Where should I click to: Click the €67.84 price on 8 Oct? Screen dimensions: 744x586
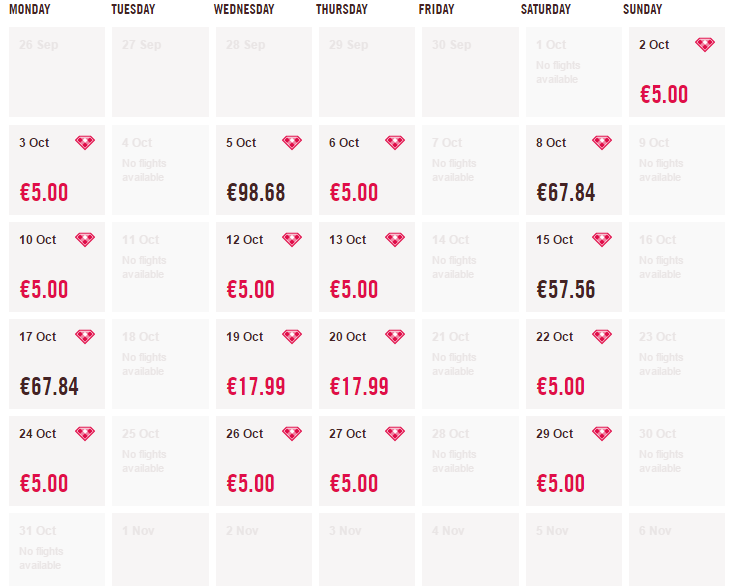point(566,192)
